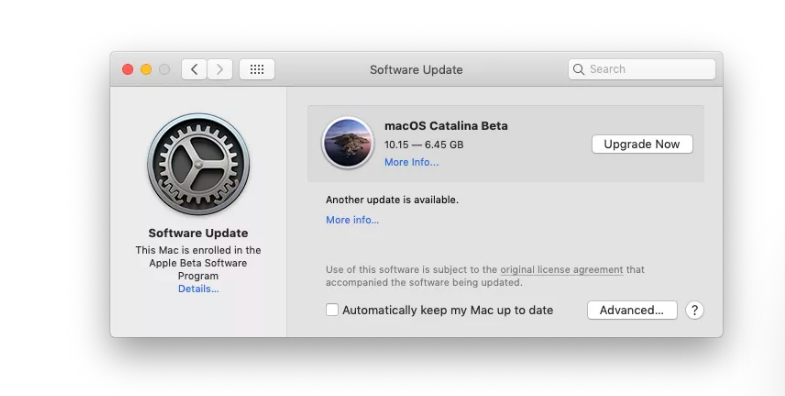Click Upgrade Now button
Image resolution: width=785 pixels, height=396 pixels.
[x=642, y=144]
